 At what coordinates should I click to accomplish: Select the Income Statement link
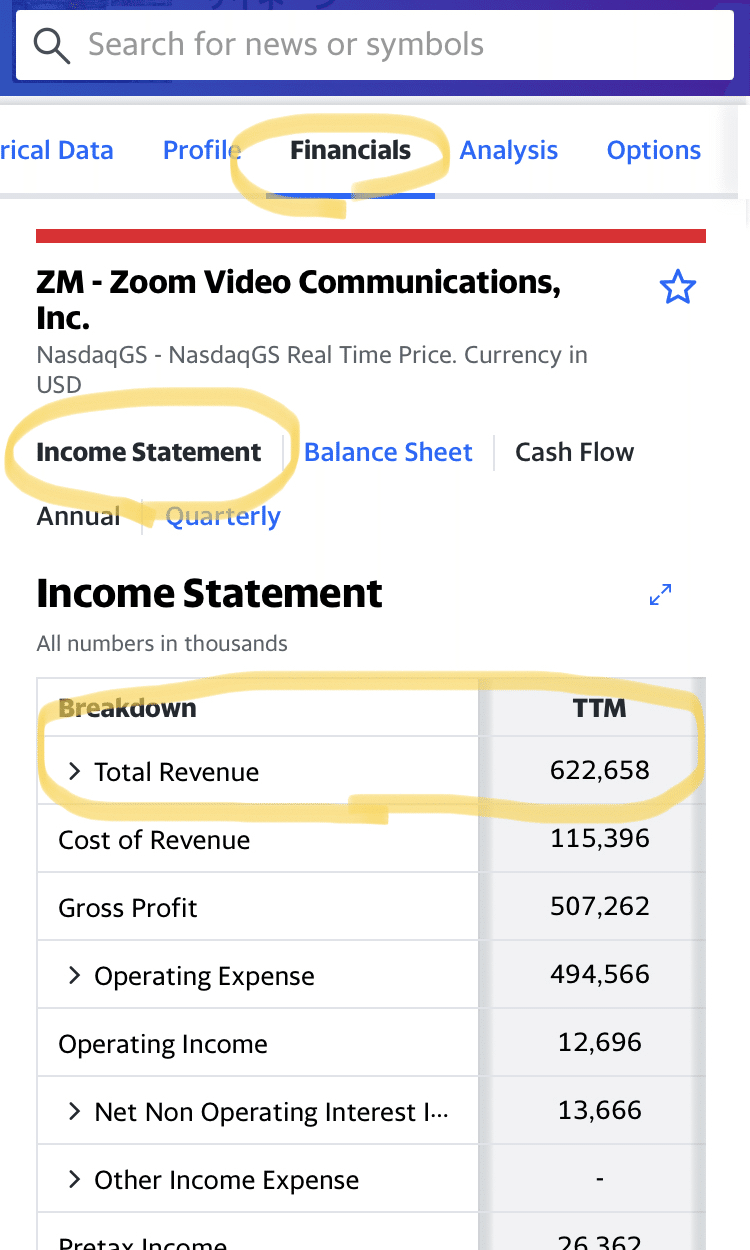coord(149,452)
